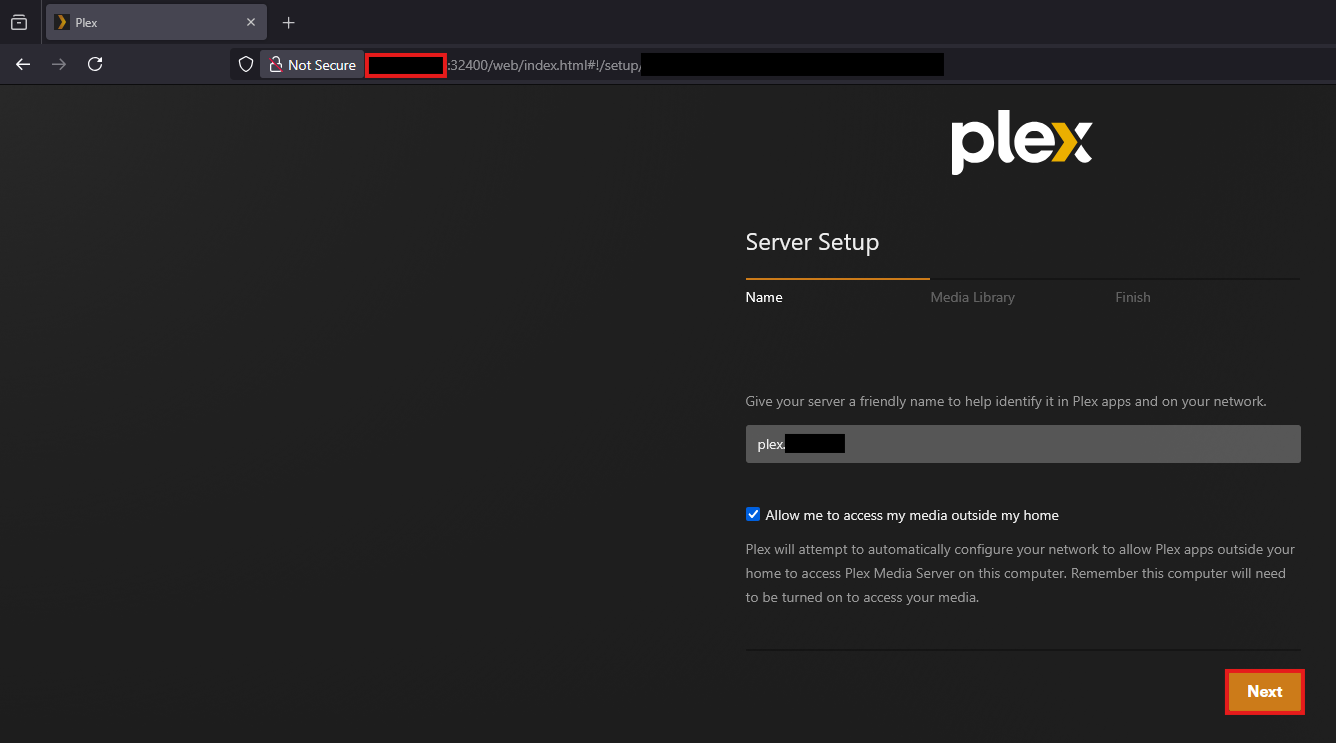Close the Plex browser tab
The image size is (1336, 743).
251,22
